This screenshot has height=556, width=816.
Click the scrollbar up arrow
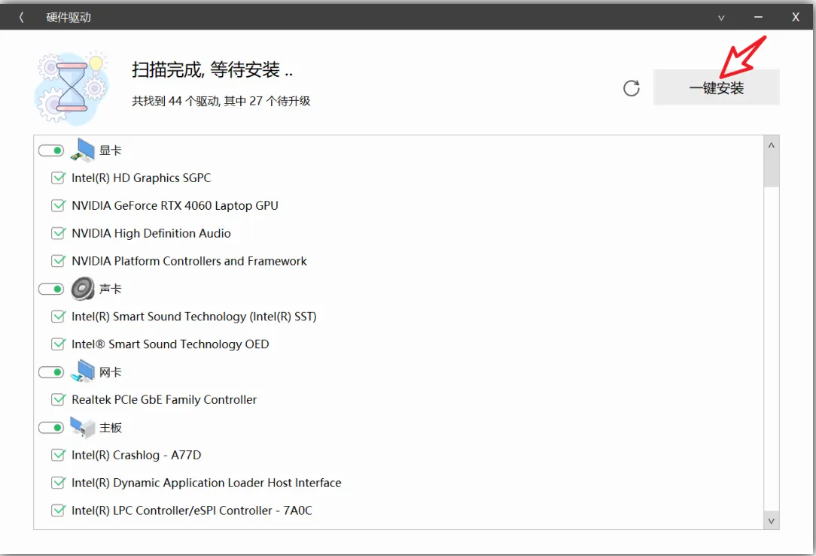[771, 145]
